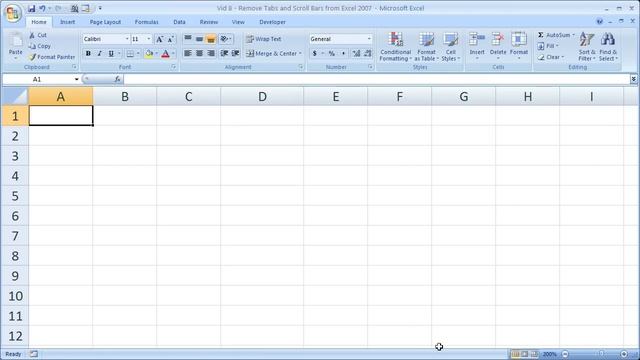Toggle bold formatting
Image resolution: width=640 pixels, height=360 pixels.
(88, 53)
